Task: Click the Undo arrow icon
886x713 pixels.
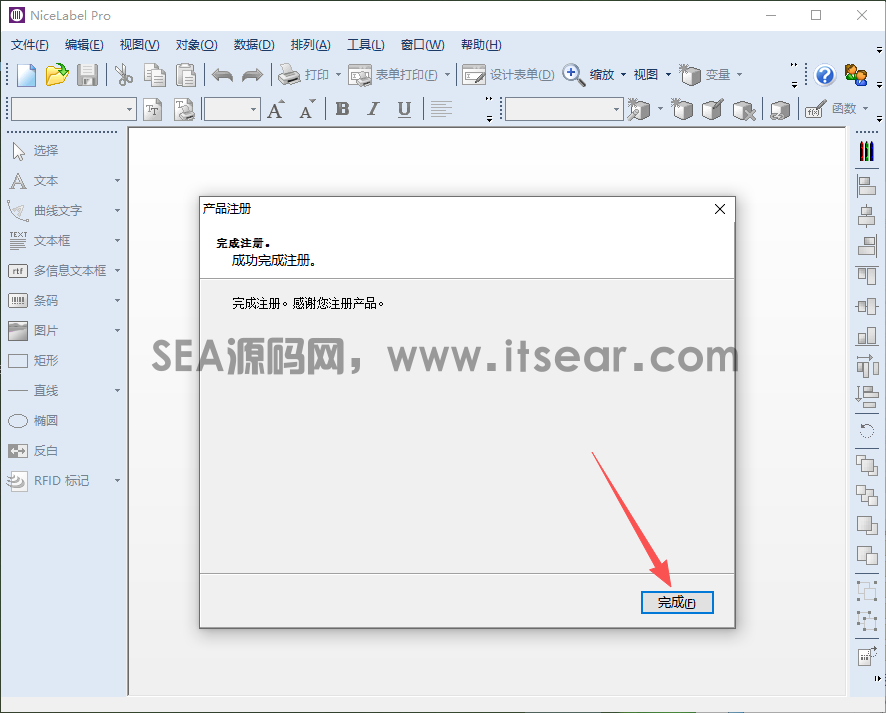Action: coord(222,75)
